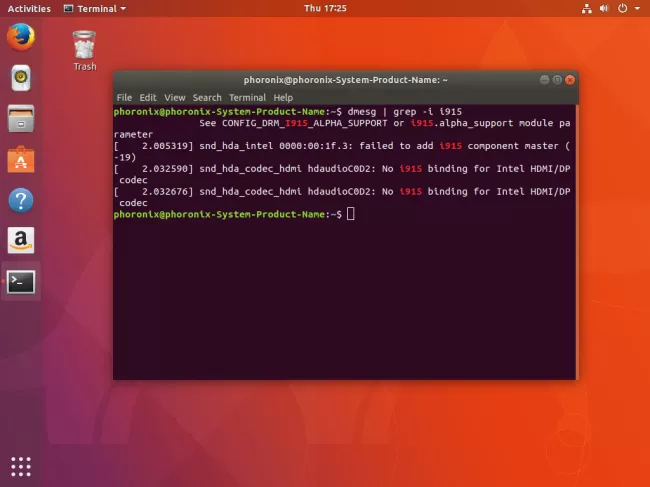The image size is (650, 487).
Task: Click the Amazon launcher icon
Action: (x=21, y=240)
